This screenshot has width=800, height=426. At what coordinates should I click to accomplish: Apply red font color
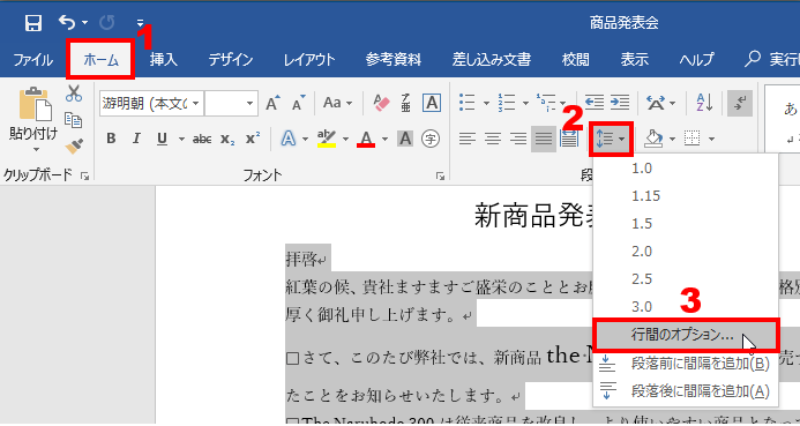pyautogui.click(x=366, y=138)
